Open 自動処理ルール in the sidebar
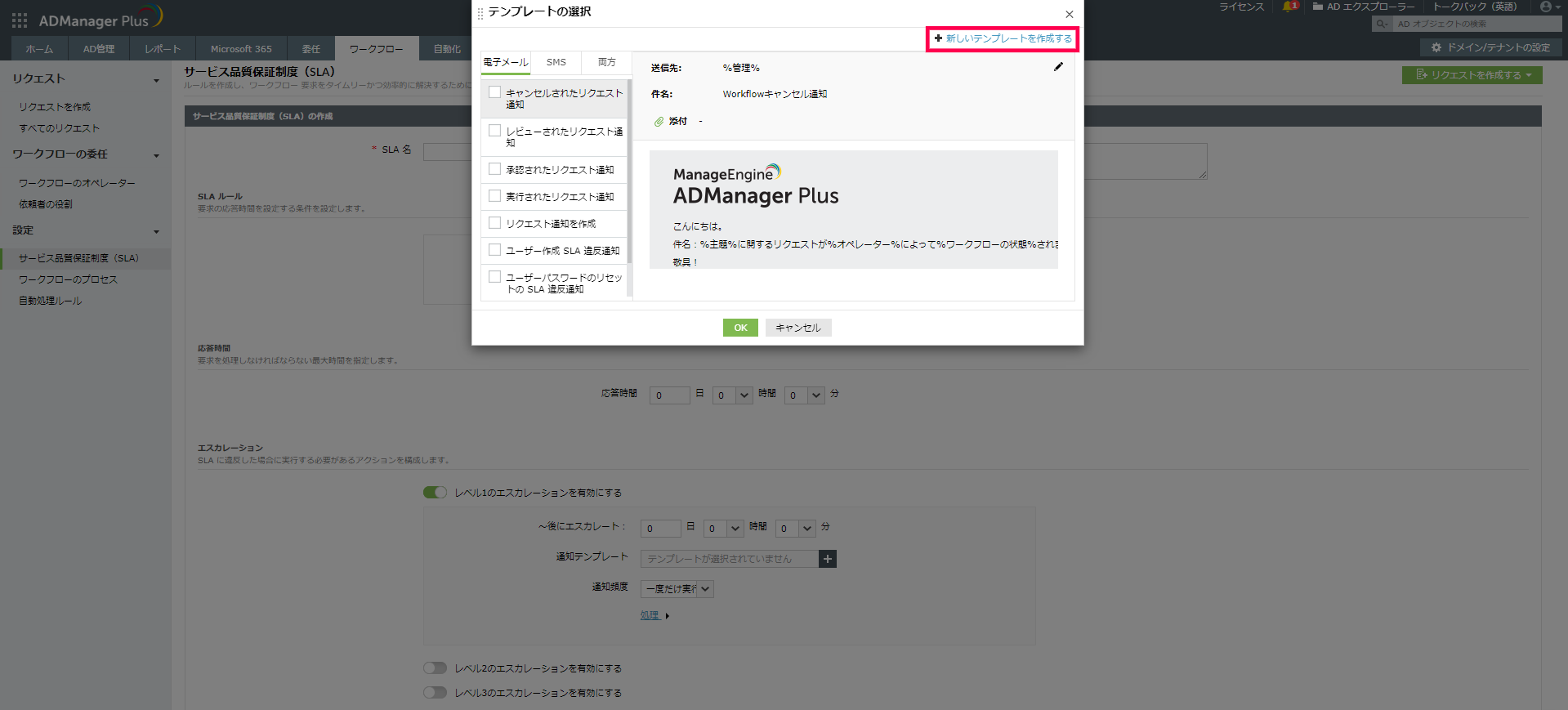 tap(51, 301)
